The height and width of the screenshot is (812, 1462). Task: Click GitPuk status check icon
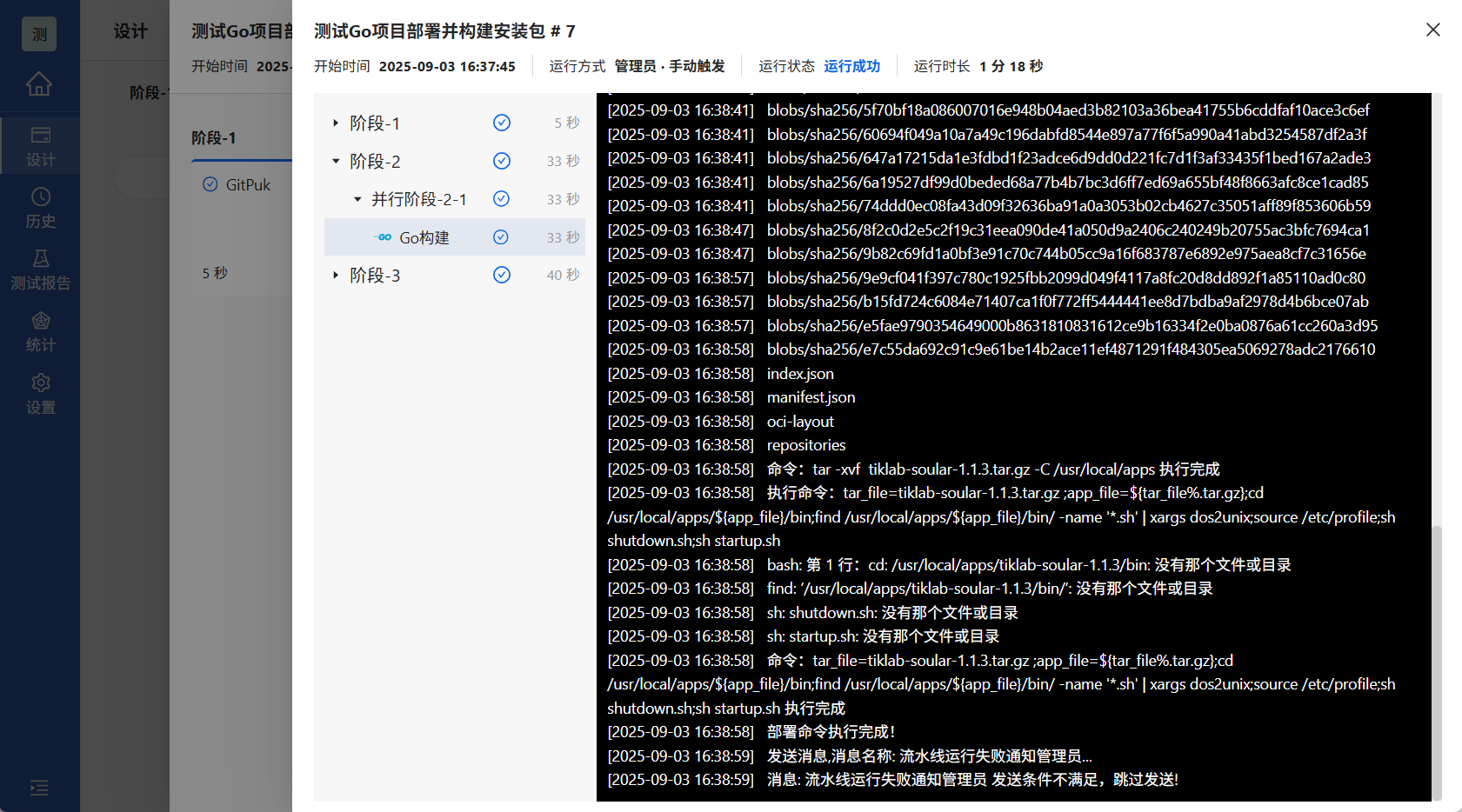click(x=210, y=184)
